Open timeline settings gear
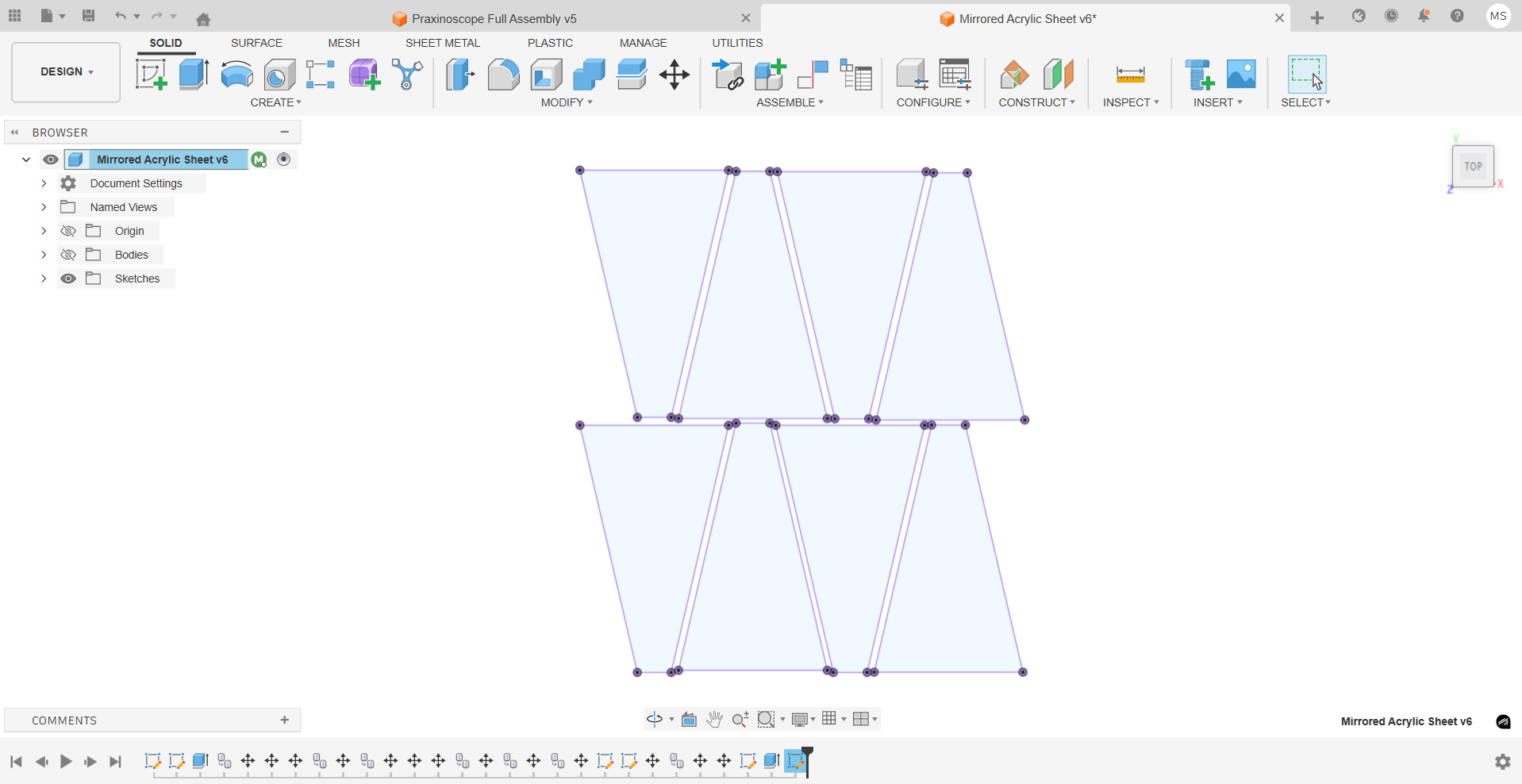Screen dimensions: 1522x784 [1503, 762]
